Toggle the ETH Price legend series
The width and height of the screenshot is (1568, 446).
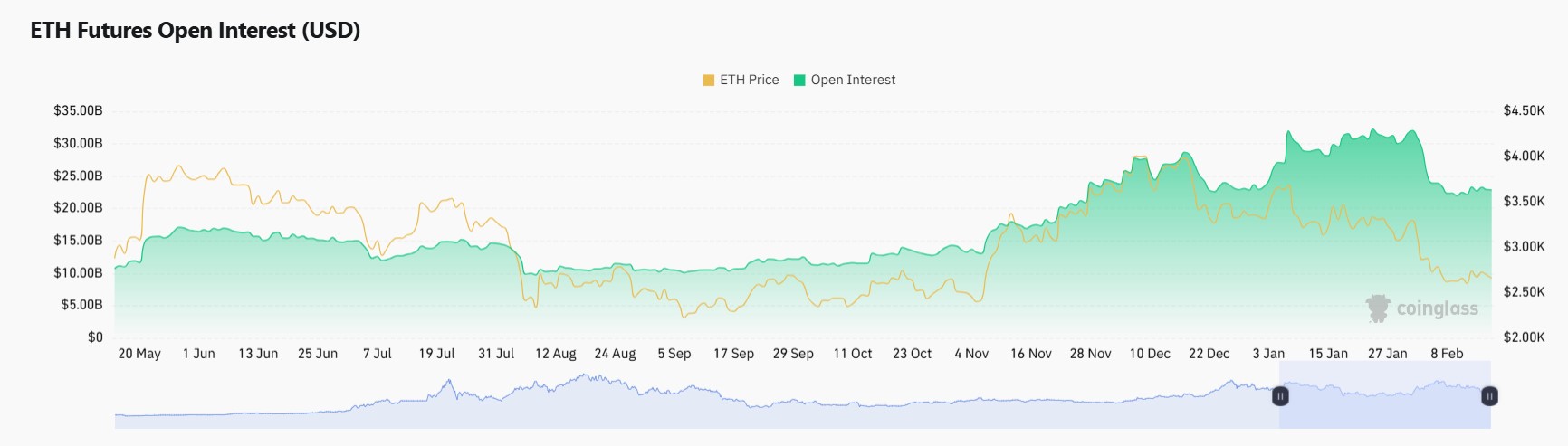[749, 80]
